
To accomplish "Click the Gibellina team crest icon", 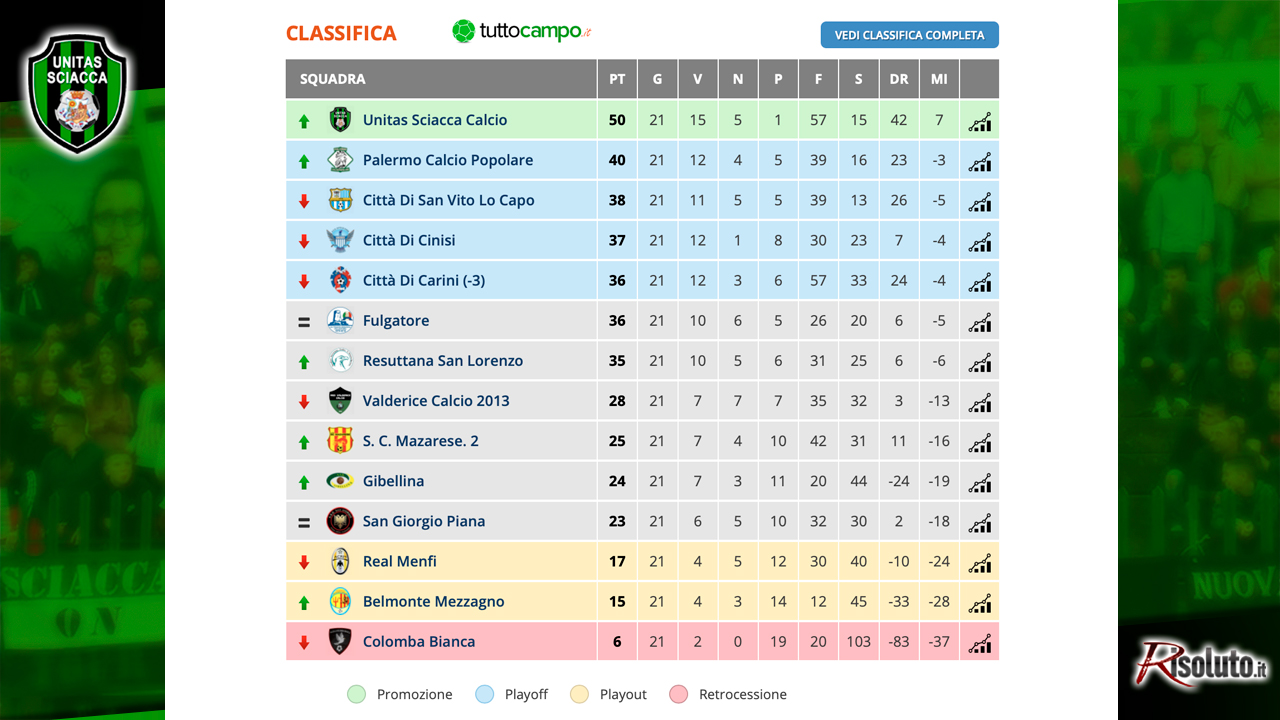I will click(340, 481).
